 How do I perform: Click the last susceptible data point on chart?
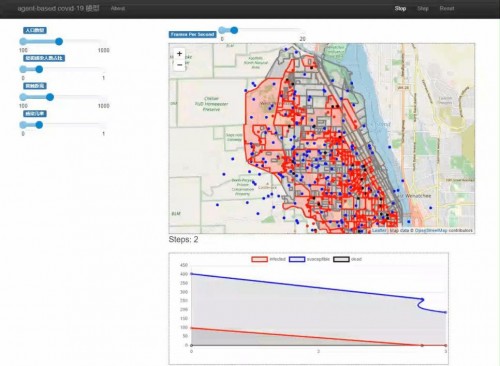pyautogui.click(x=445, y=312)
